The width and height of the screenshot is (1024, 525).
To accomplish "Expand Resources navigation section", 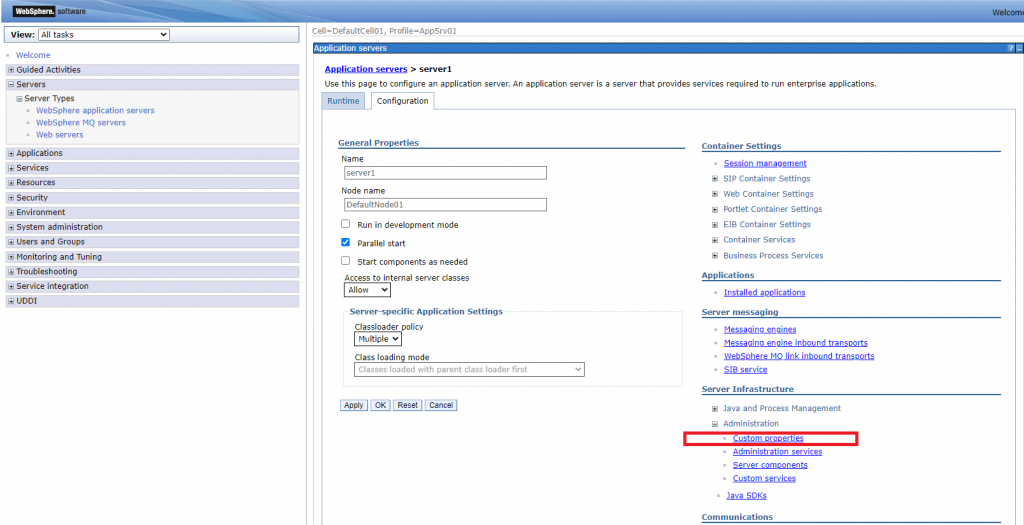I will (x=11, y=183).
